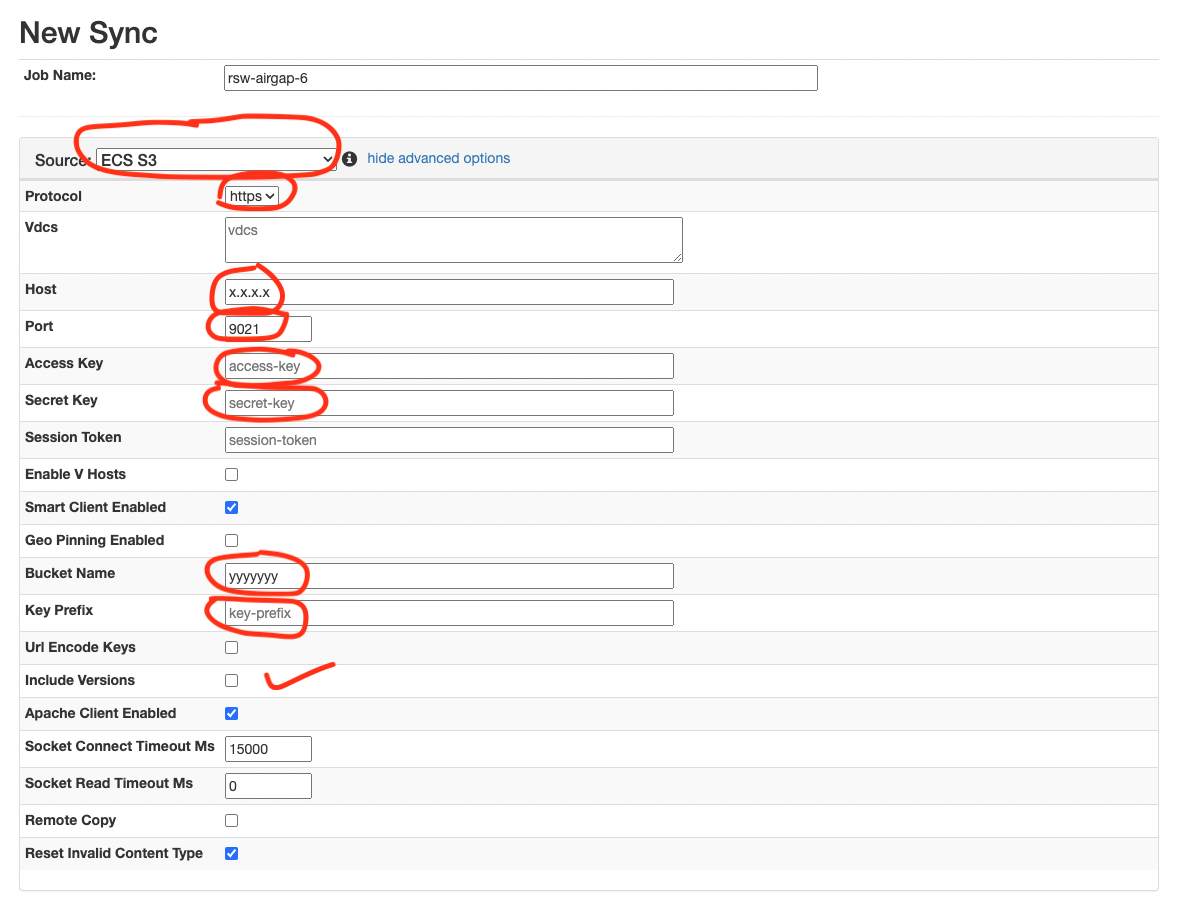Enable the Include Versions checkbox

pos(232,681)
